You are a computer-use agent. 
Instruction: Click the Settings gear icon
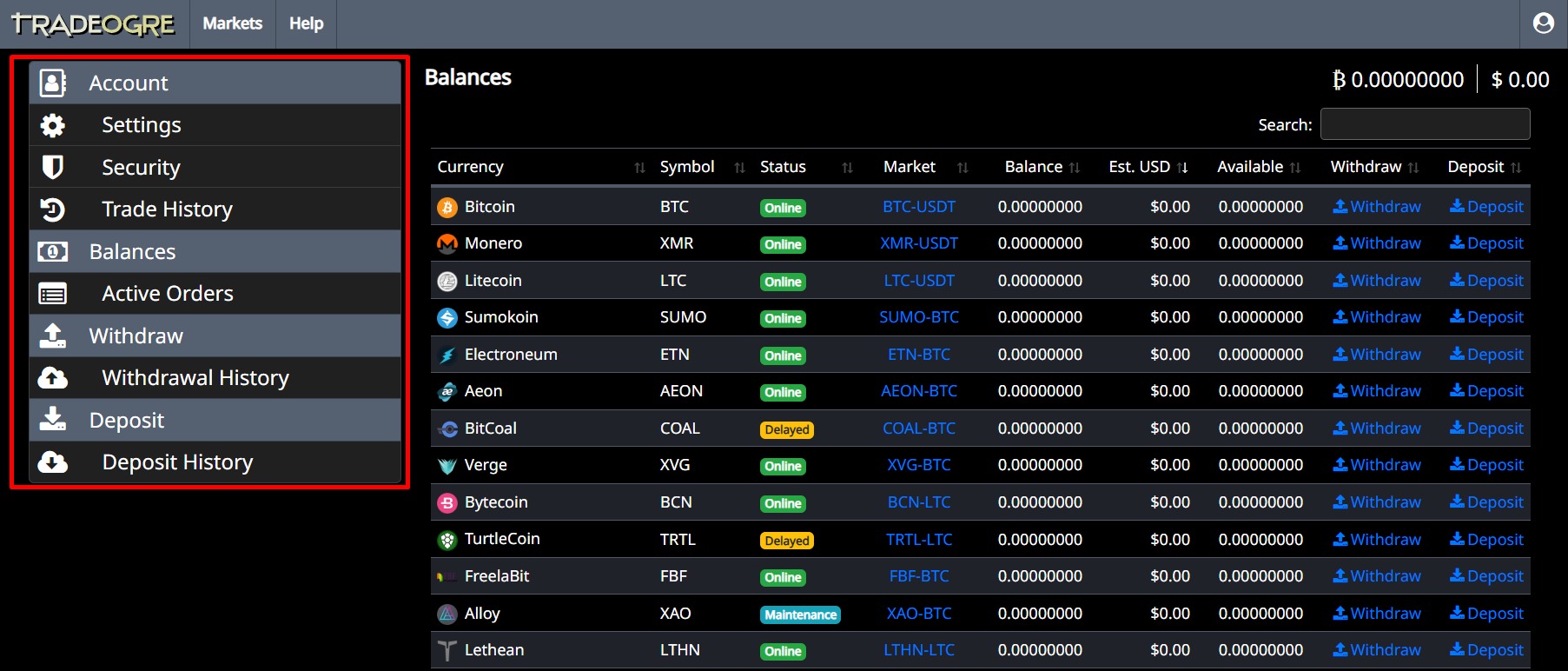pos(53,125)
